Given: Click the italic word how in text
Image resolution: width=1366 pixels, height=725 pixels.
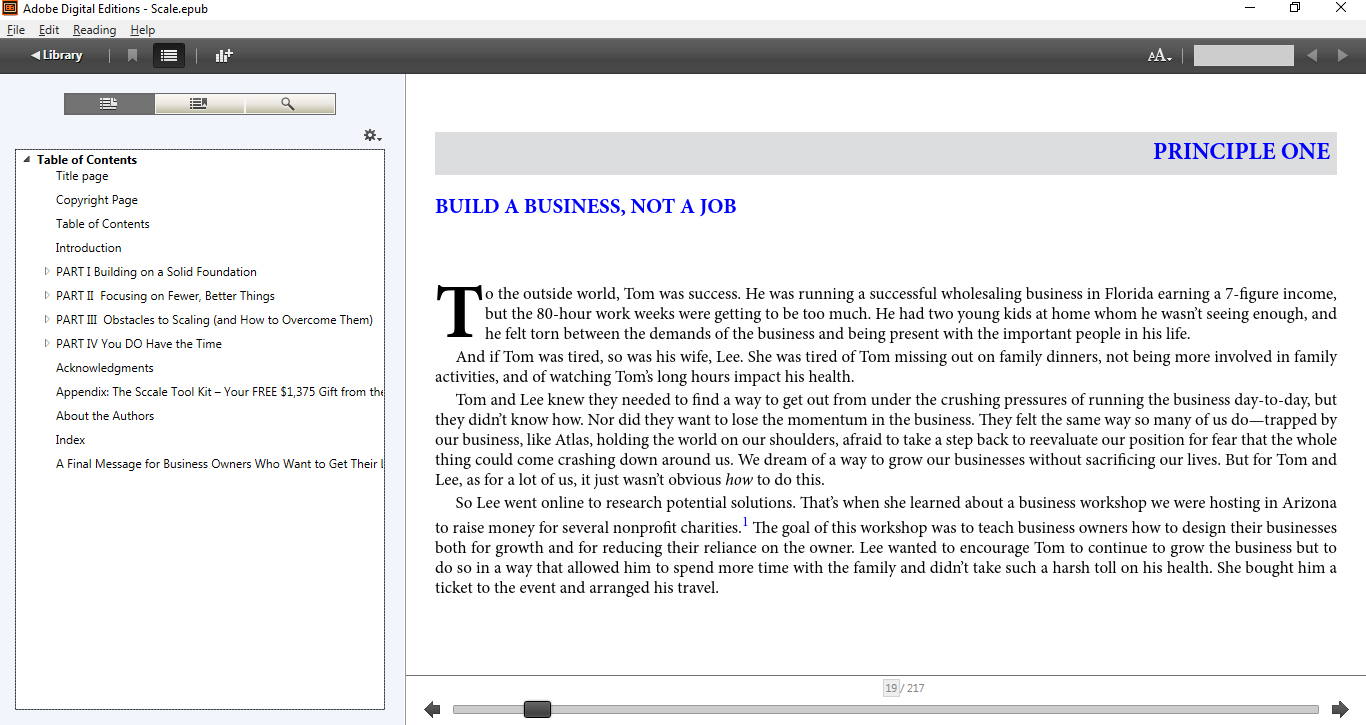Looking at the screenshot, I should [738, 480].
